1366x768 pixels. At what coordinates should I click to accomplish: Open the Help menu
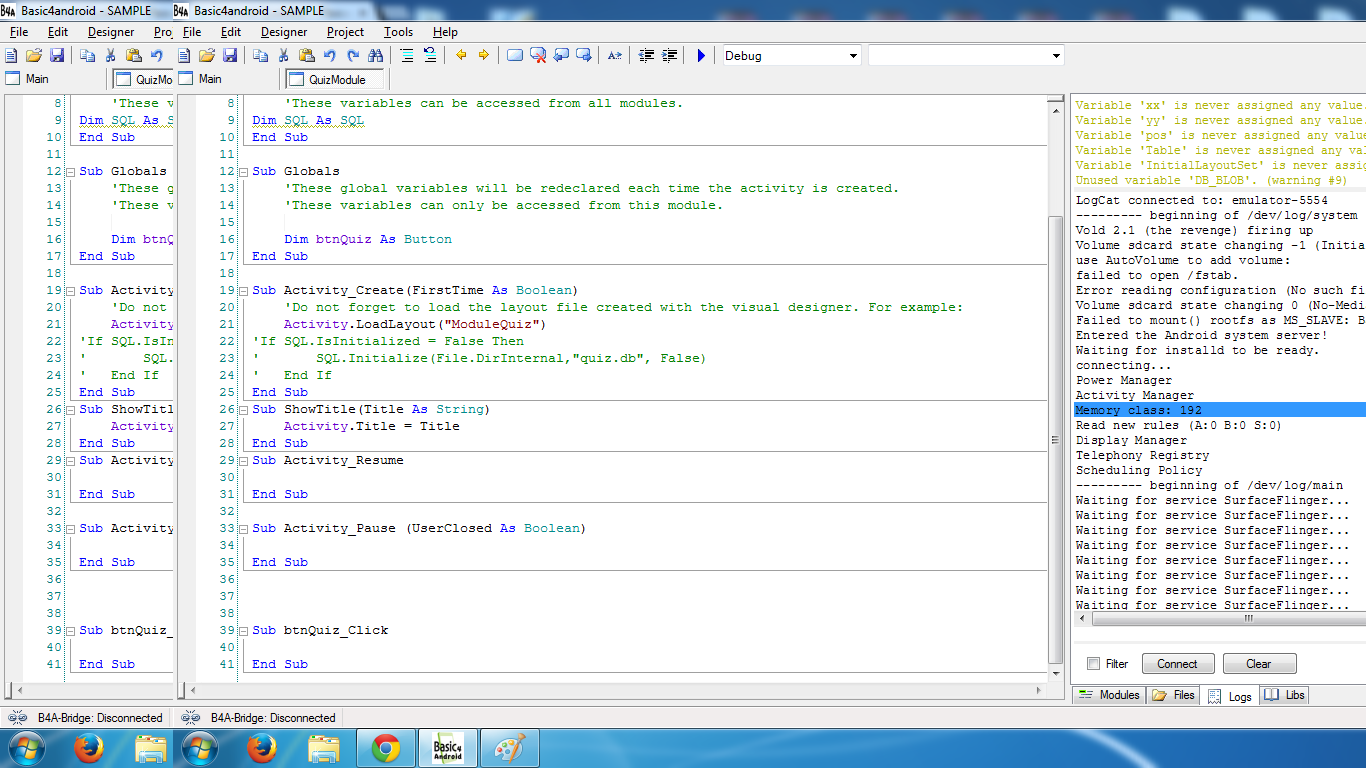pyautogui.click(x=446, y=32)
